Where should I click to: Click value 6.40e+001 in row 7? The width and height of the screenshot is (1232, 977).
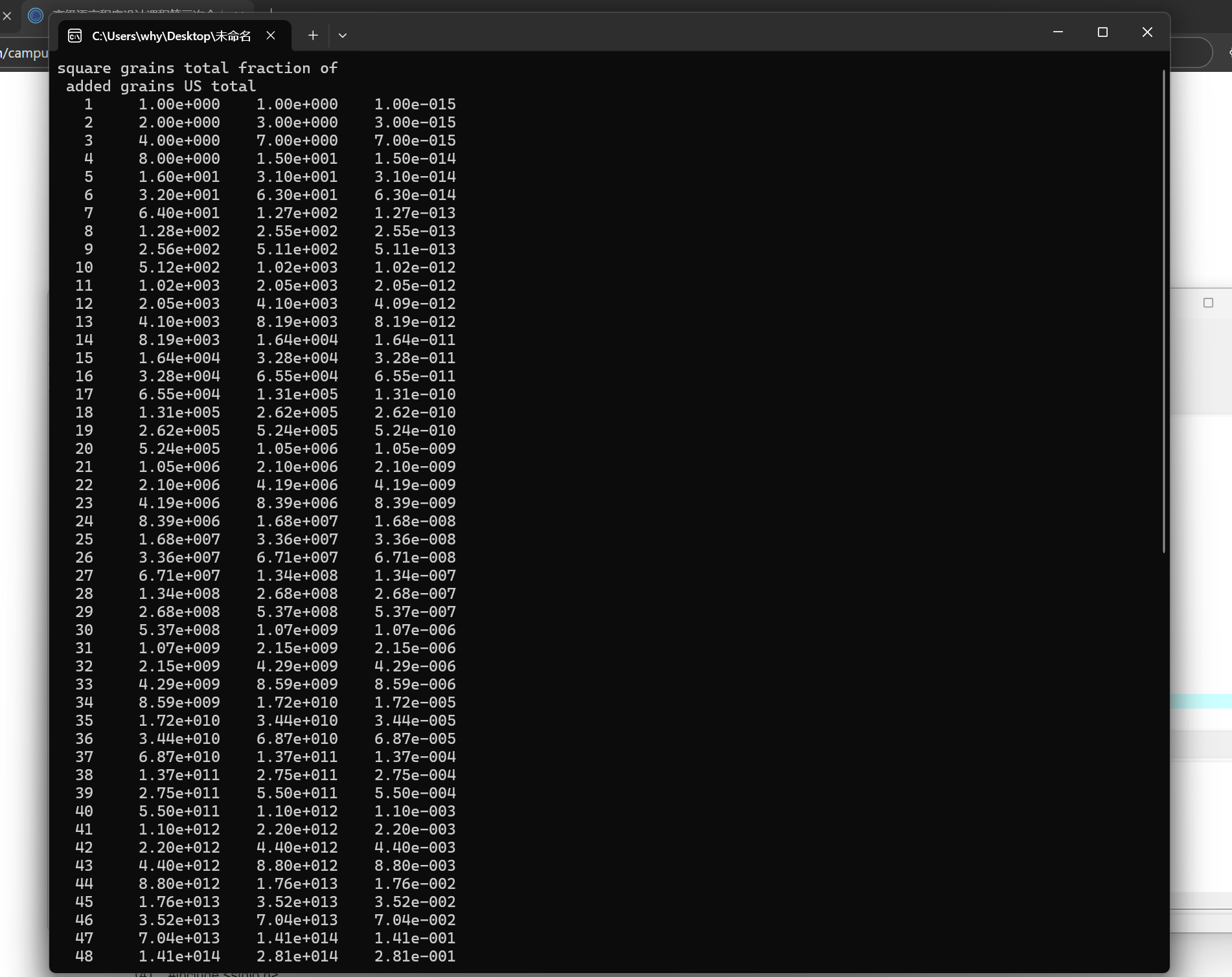pyautogui.click(x=179, y=213)
